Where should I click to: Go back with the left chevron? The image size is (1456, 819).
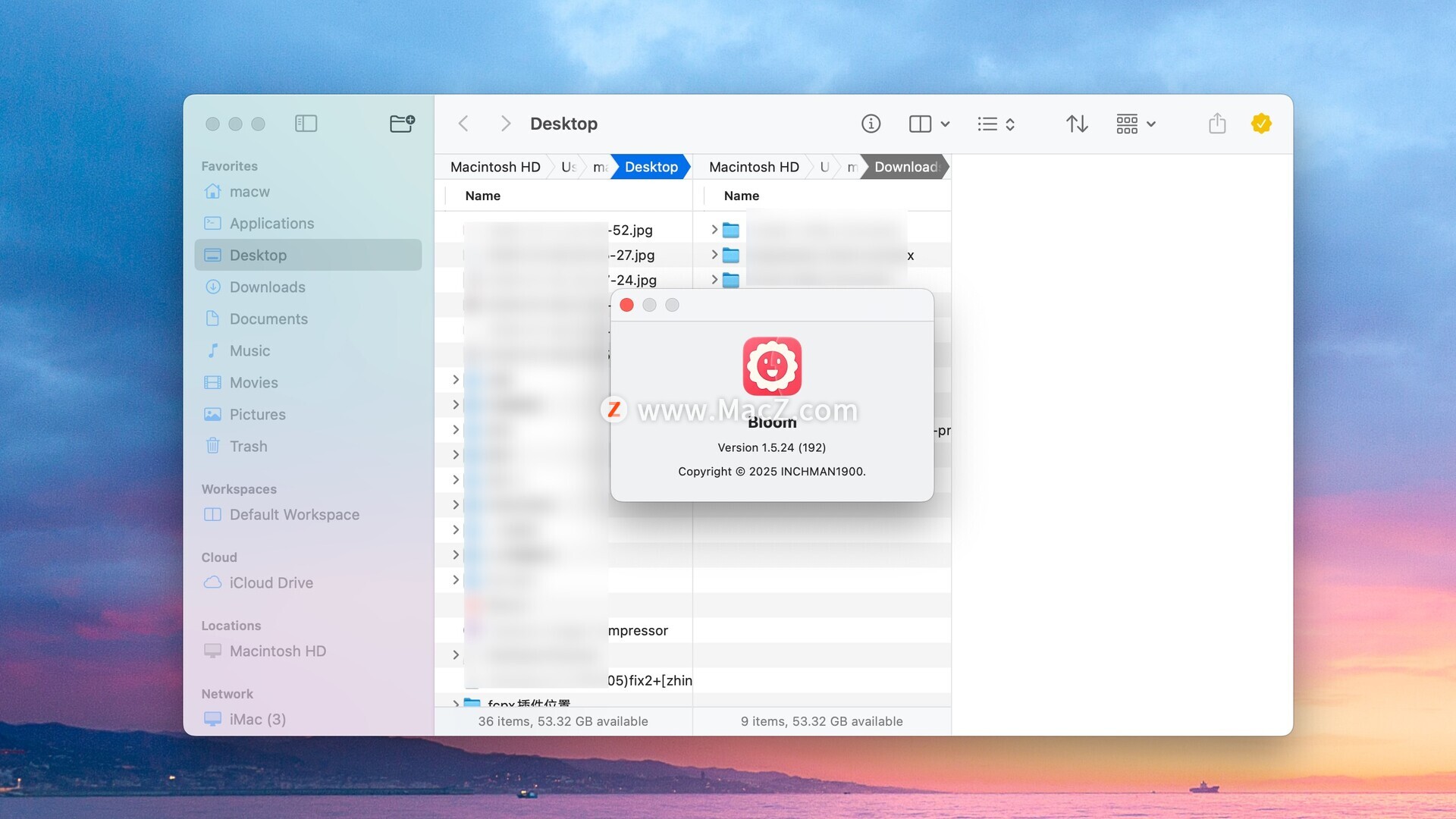click(463, 124)
